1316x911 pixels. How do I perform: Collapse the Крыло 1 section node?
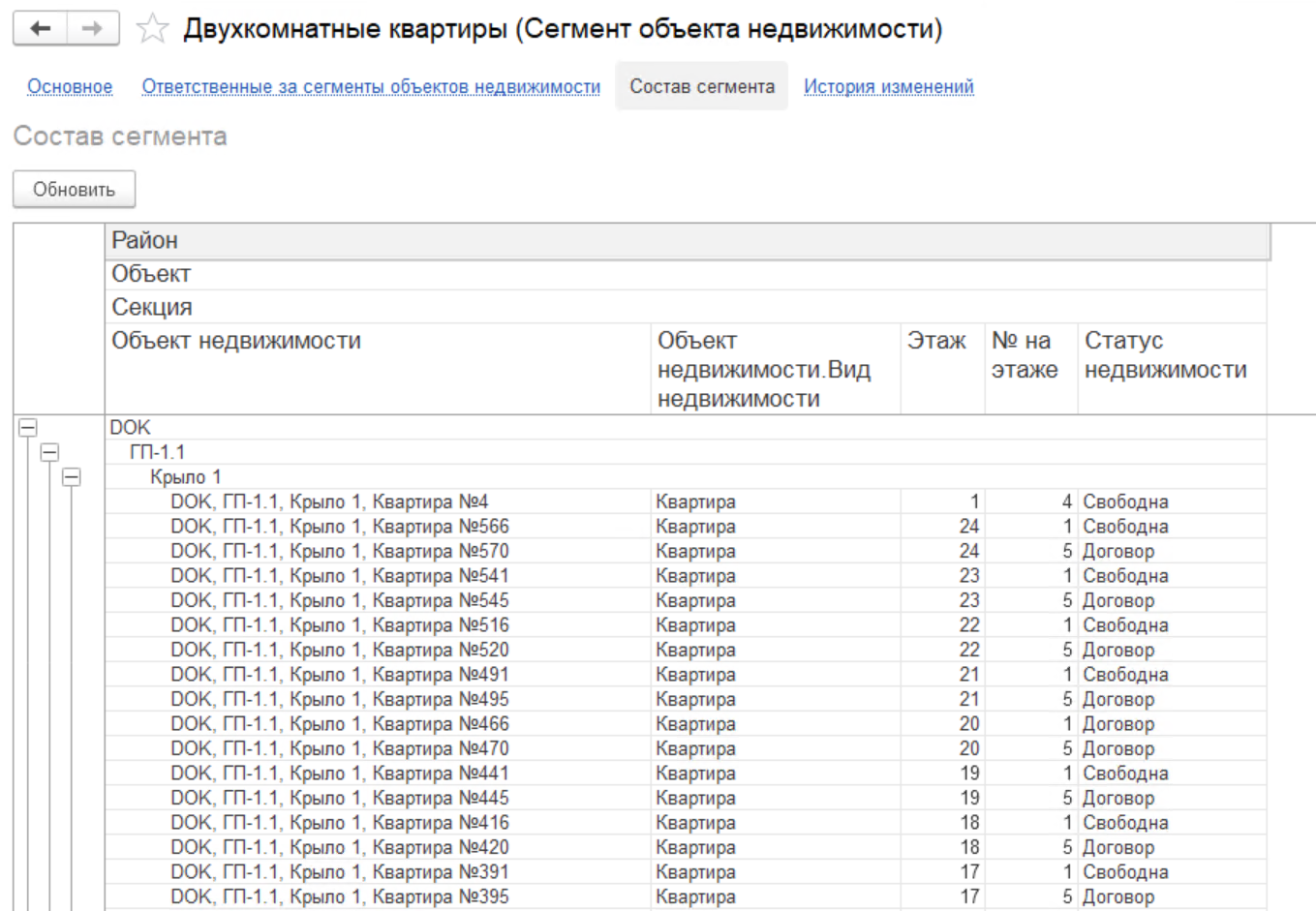71,477
